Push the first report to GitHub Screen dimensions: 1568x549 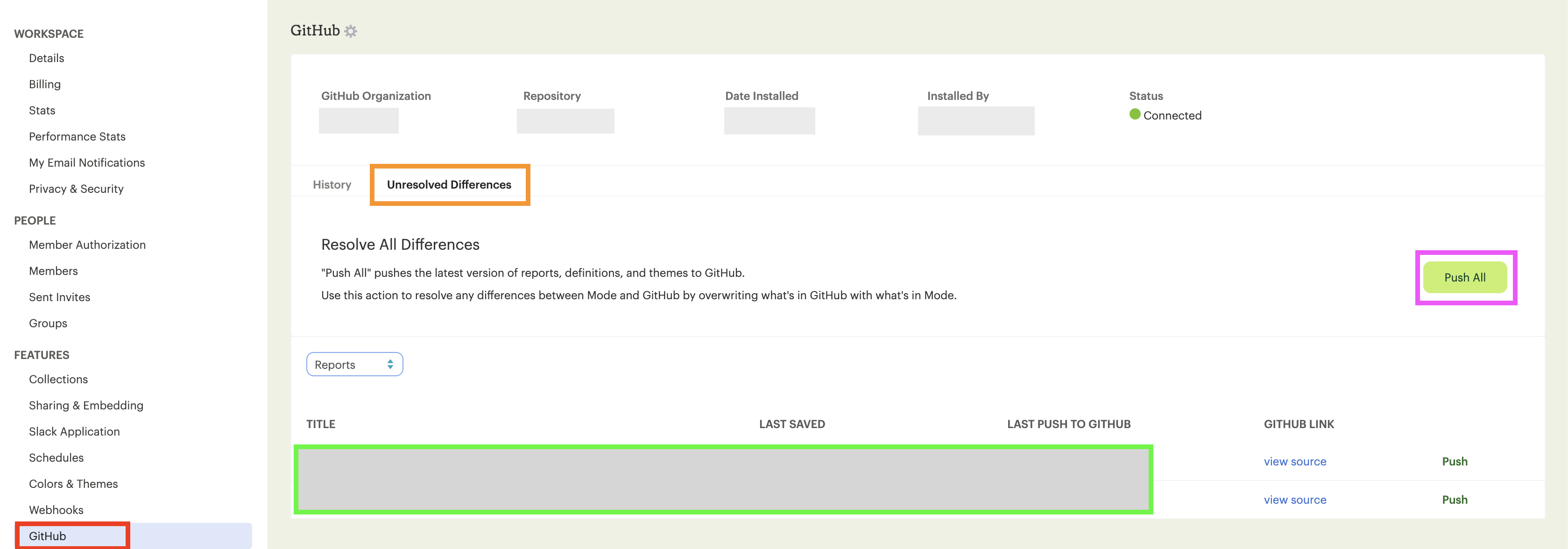click(1454, 461)
